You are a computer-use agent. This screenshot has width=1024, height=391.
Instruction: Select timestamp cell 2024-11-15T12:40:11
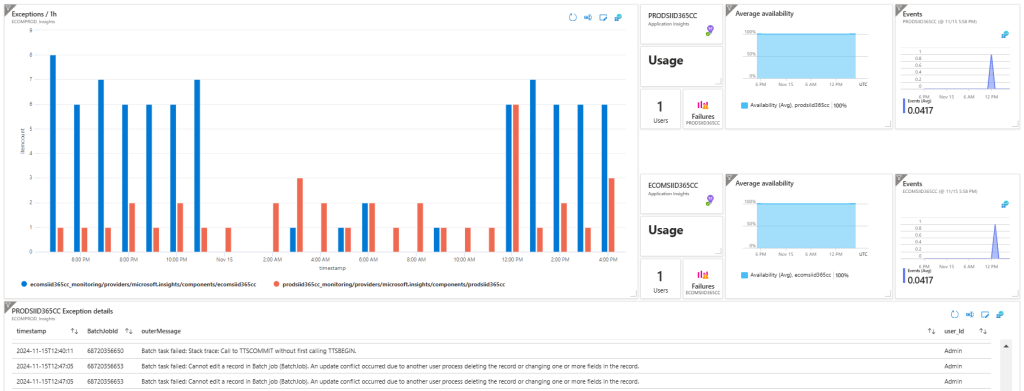pyautogui.click(x=44, y=351)
